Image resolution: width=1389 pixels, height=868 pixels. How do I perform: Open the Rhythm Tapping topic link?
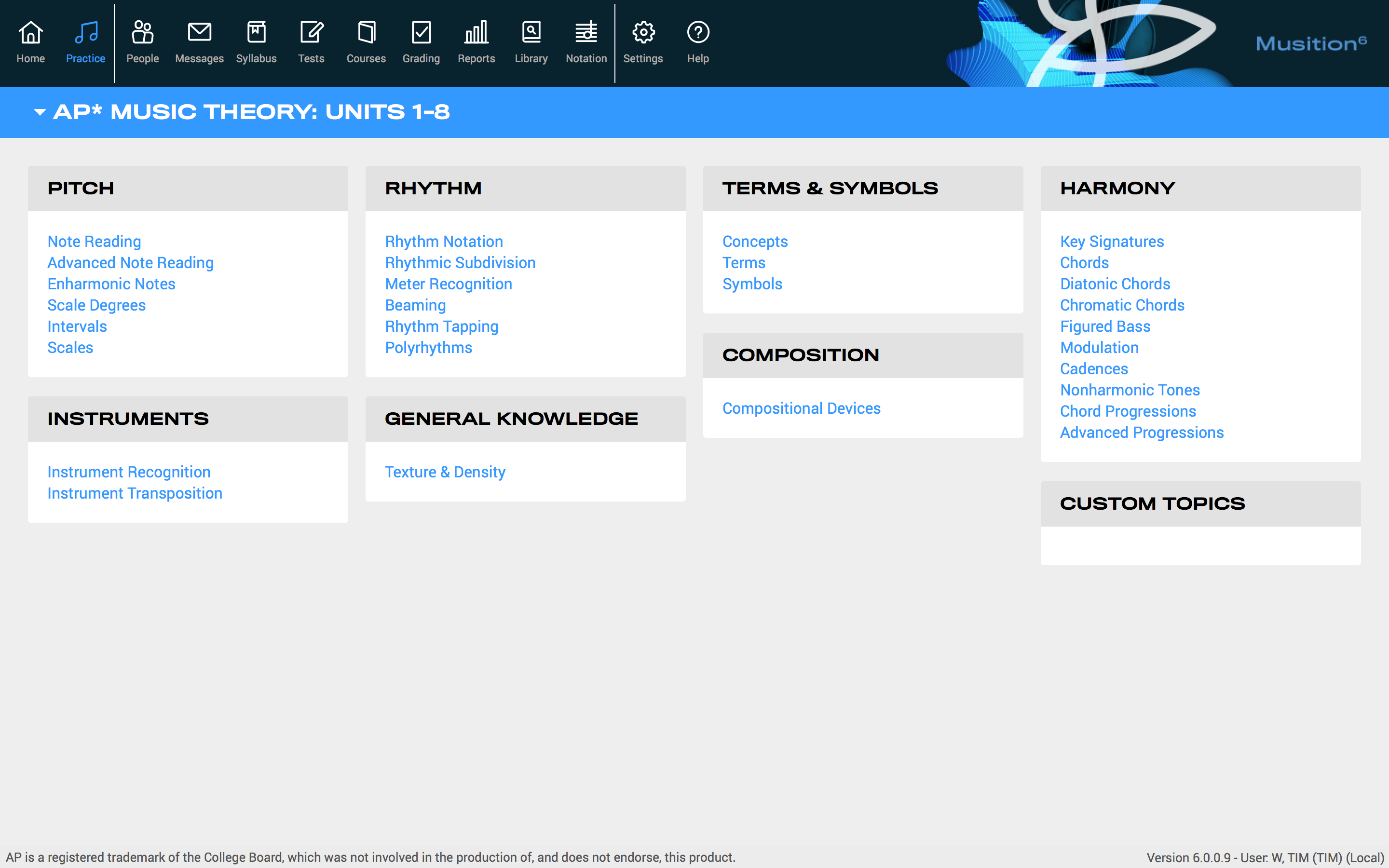441,326
